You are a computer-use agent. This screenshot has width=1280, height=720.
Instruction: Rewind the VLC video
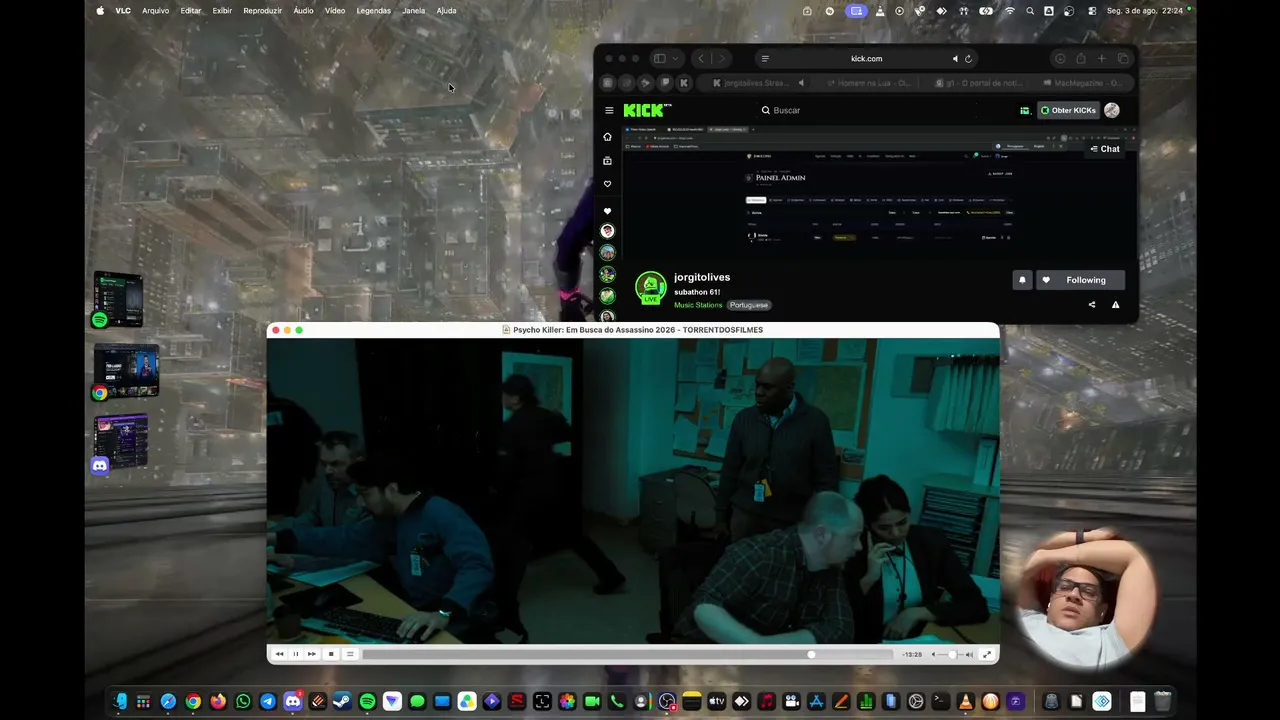click(279, 654)
